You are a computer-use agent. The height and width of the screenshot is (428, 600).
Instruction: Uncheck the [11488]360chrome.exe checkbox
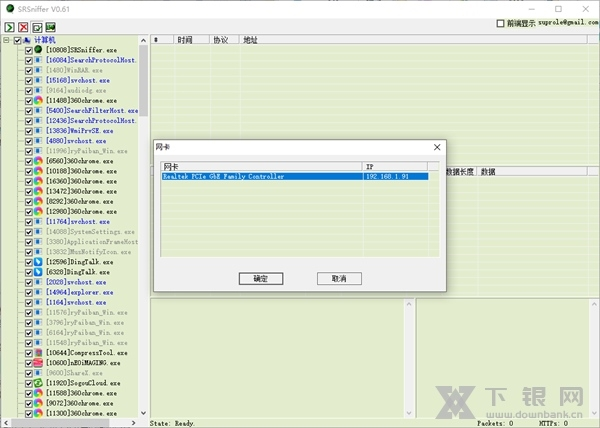click(x=29, y=100)
